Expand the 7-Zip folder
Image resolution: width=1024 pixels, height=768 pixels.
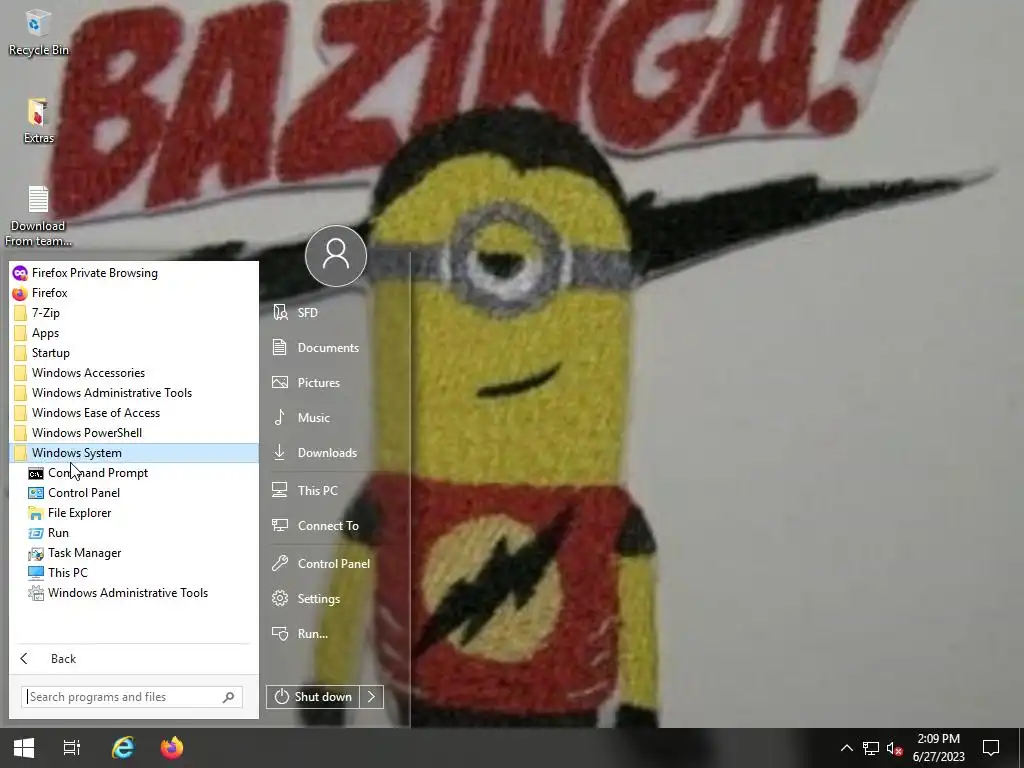coord(134,313)
